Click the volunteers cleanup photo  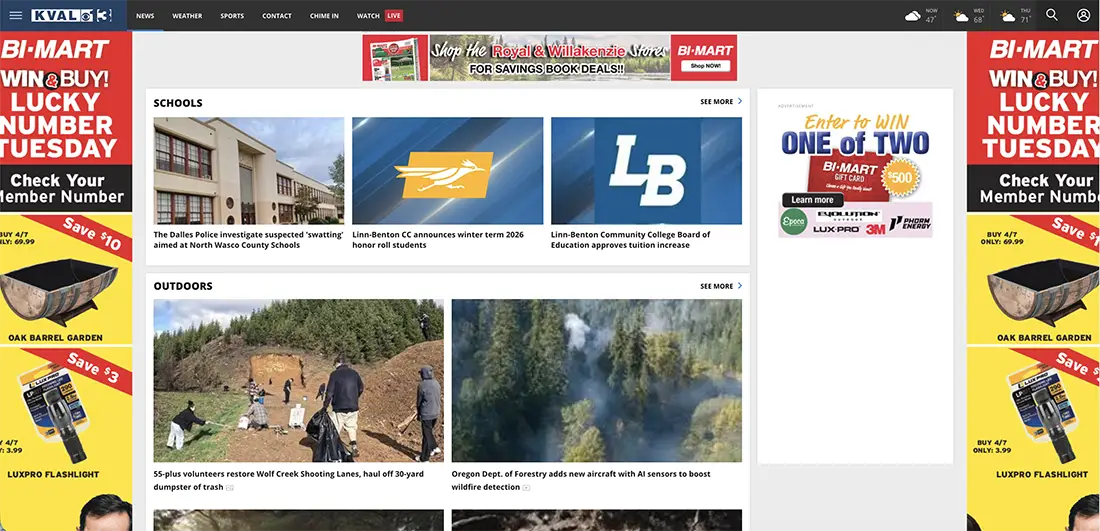(x=299, y=380)
